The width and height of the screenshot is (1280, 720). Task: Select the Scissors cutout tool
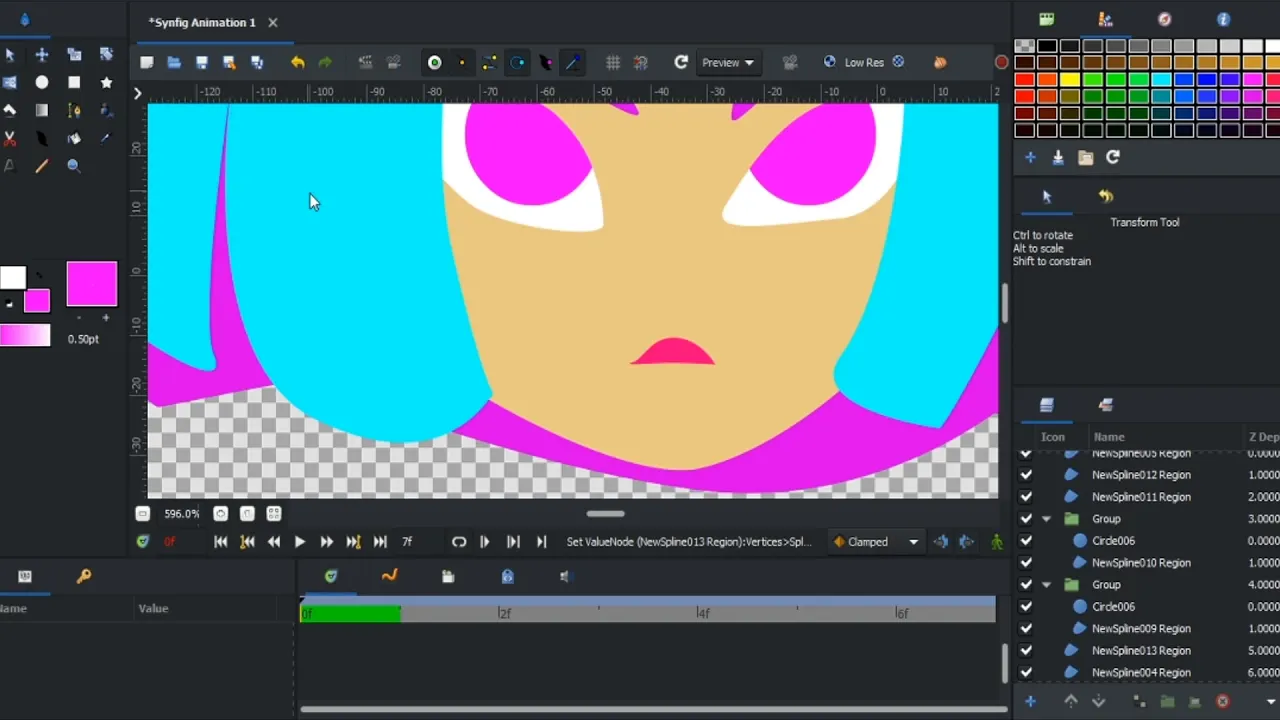click(x=10, y=138)
